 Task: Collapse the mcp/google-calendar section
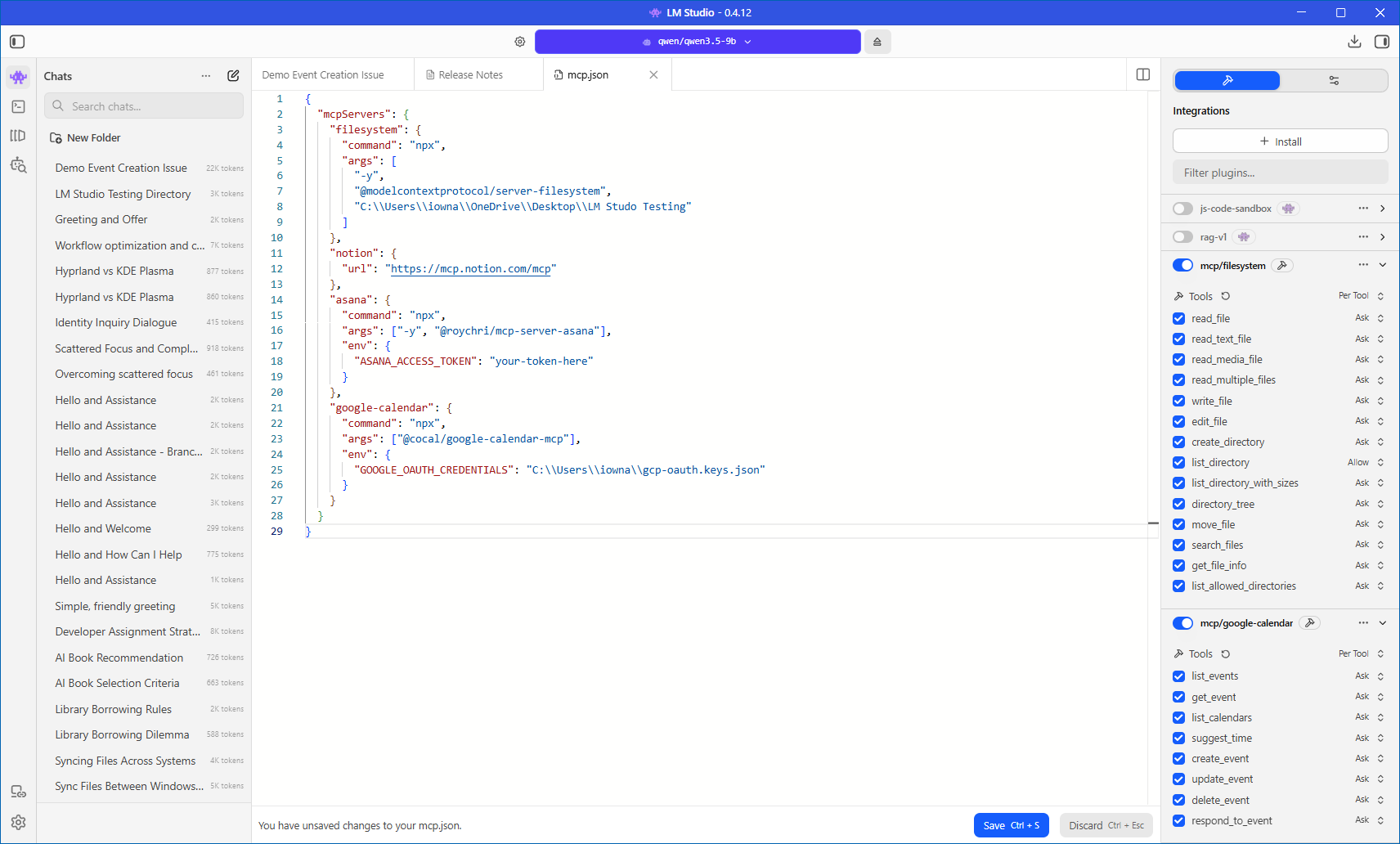click(x=1382, y=623)
